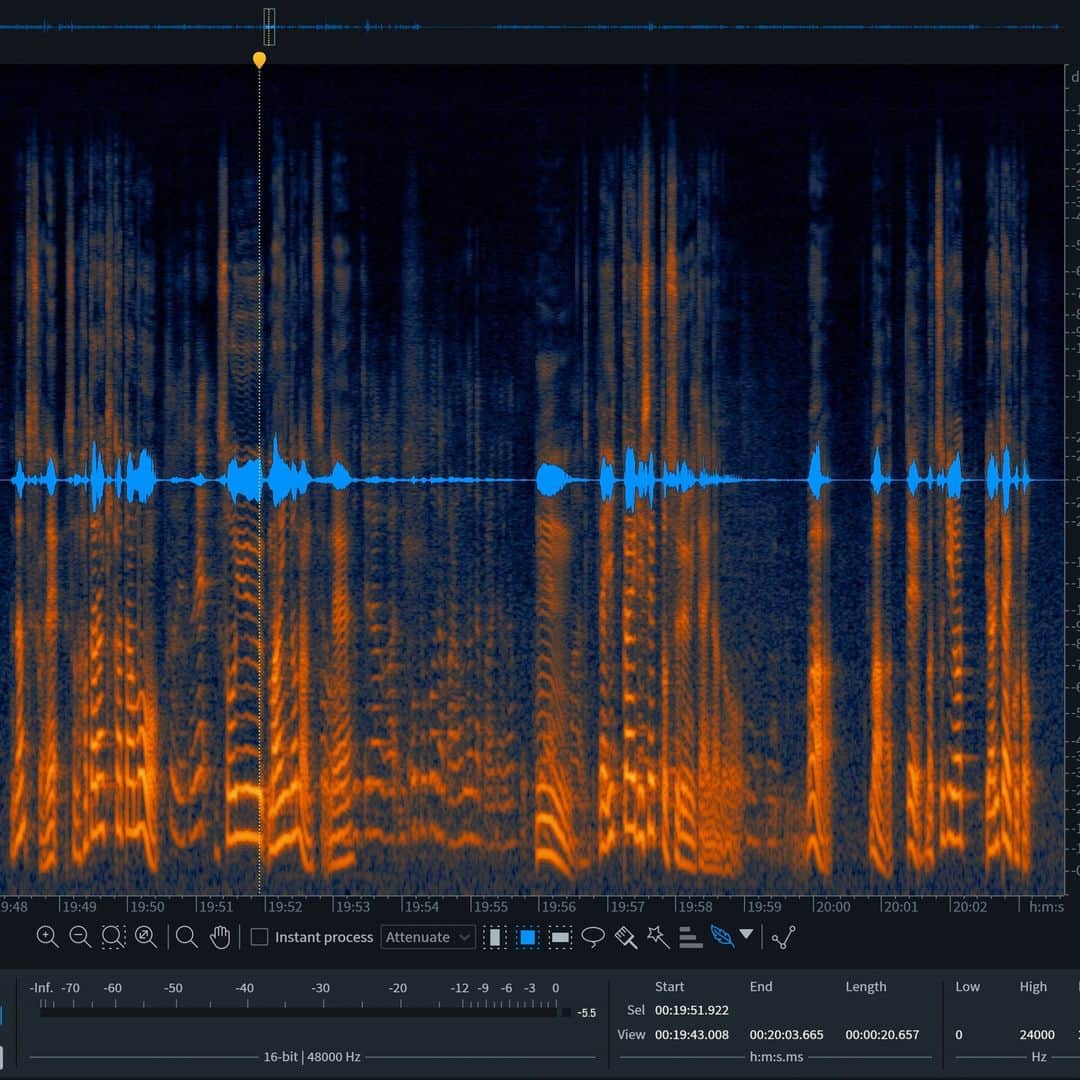The image size is (1080, 1080).
Task: Zoom out to full view icon
Action: click(x=146, y=937)
